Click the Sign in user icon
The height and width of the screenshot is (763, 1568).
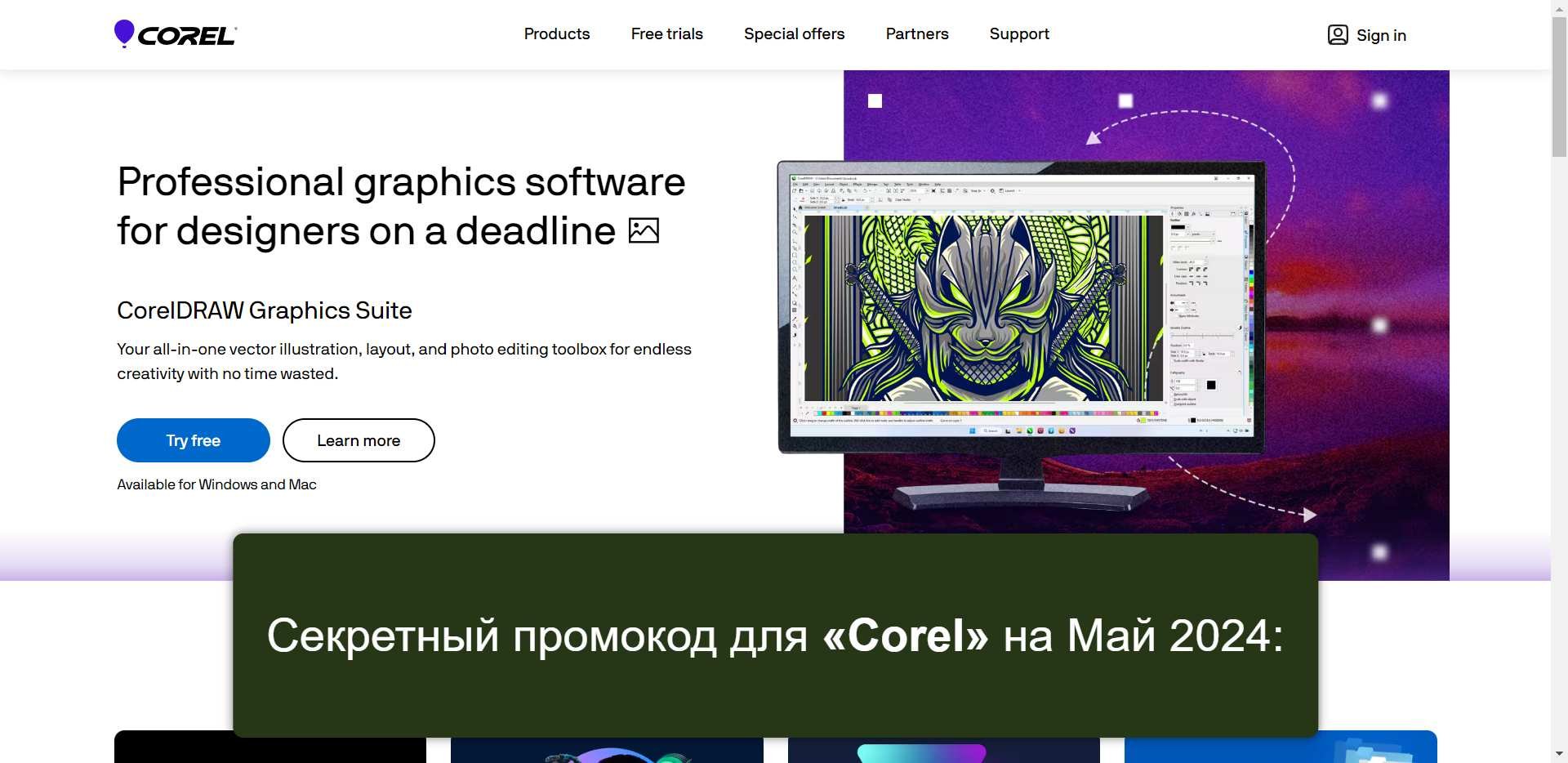point(1338,34)
